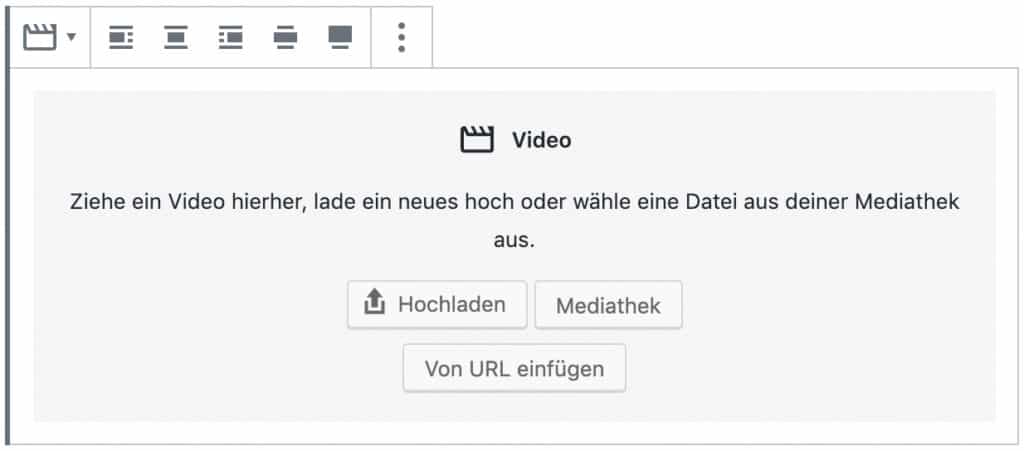
Task: Click the Video heading clapperboard icon
Action: [x=477, y=140]
